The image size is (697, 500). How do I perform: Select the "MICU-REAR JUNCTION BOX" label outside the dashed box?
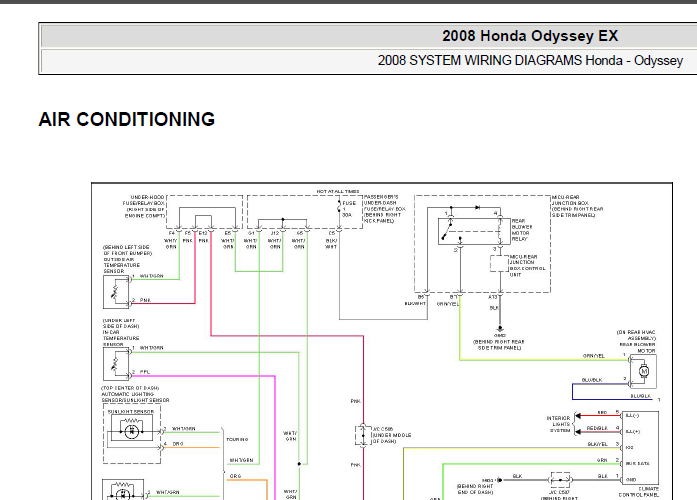point(570,200)
